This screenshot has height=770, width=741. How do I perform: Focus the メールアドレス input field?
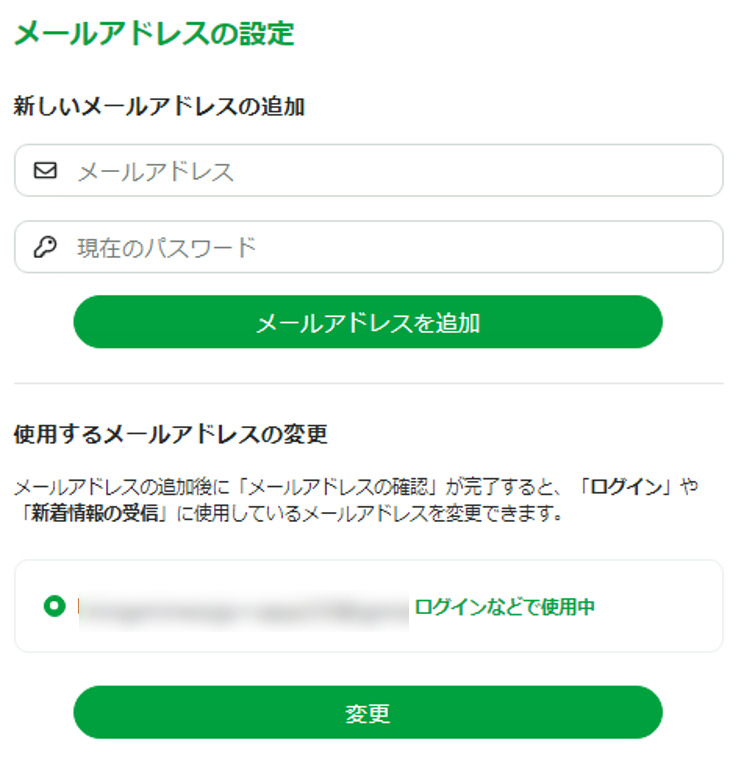tap(390, 171)
